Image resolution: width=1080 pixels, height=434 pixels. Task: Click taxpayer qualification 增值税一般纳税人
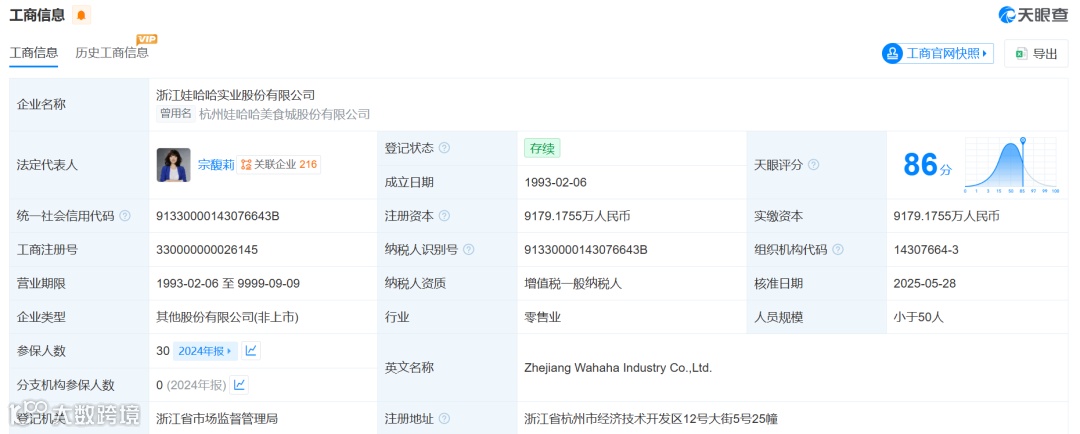pos(573,283)
